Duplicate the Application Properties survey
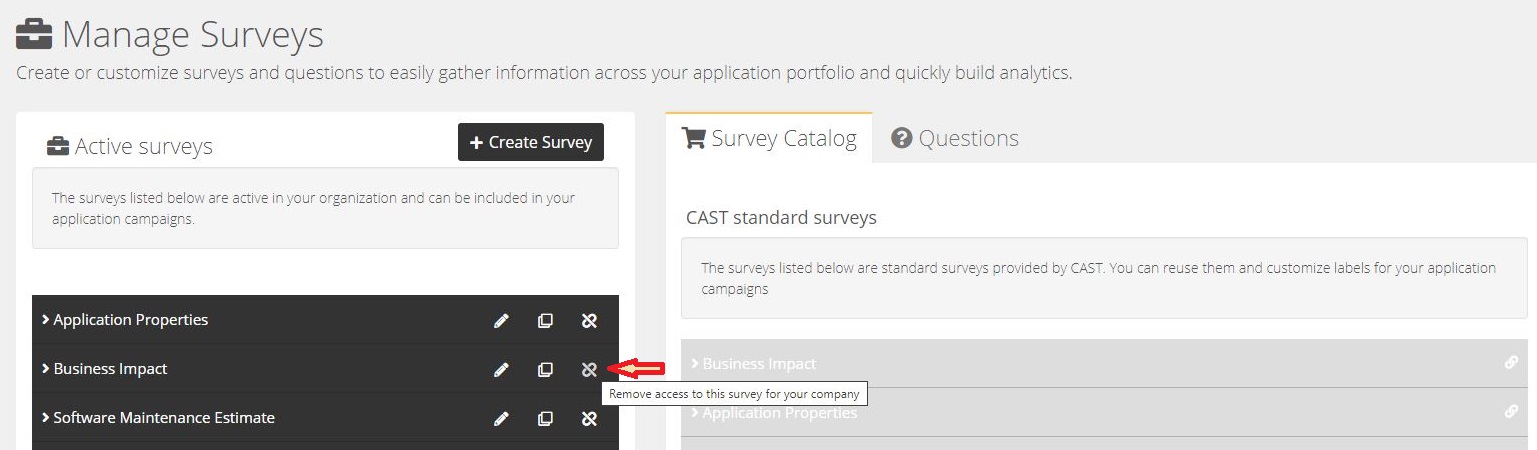Screen dimensions: 1537x450 545,321
